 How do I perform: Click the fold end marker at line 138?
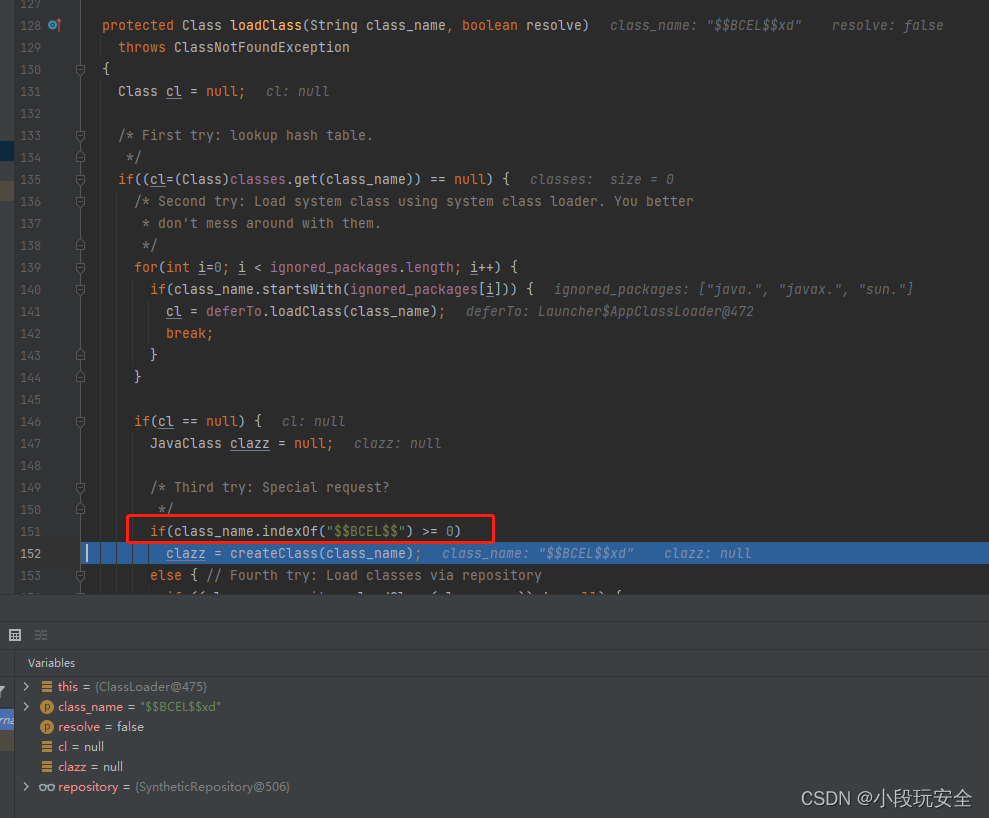pos(80,245)
